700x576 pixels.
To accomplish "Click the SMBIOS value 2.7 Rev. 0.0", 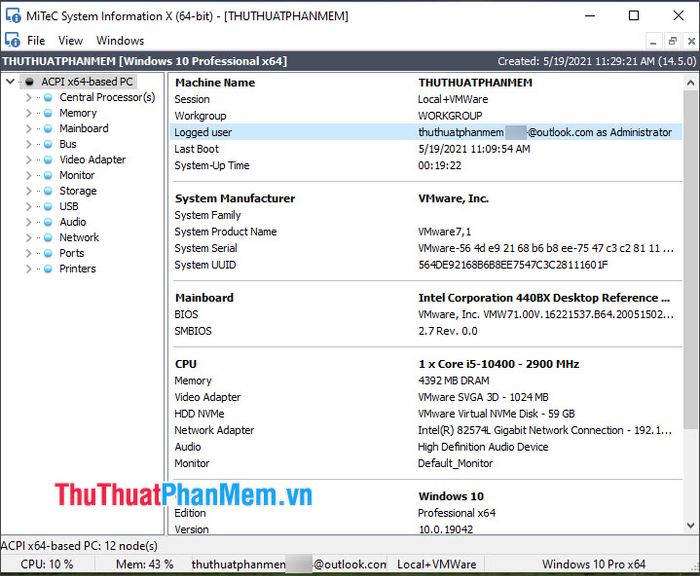I will (x=448, y=331).
